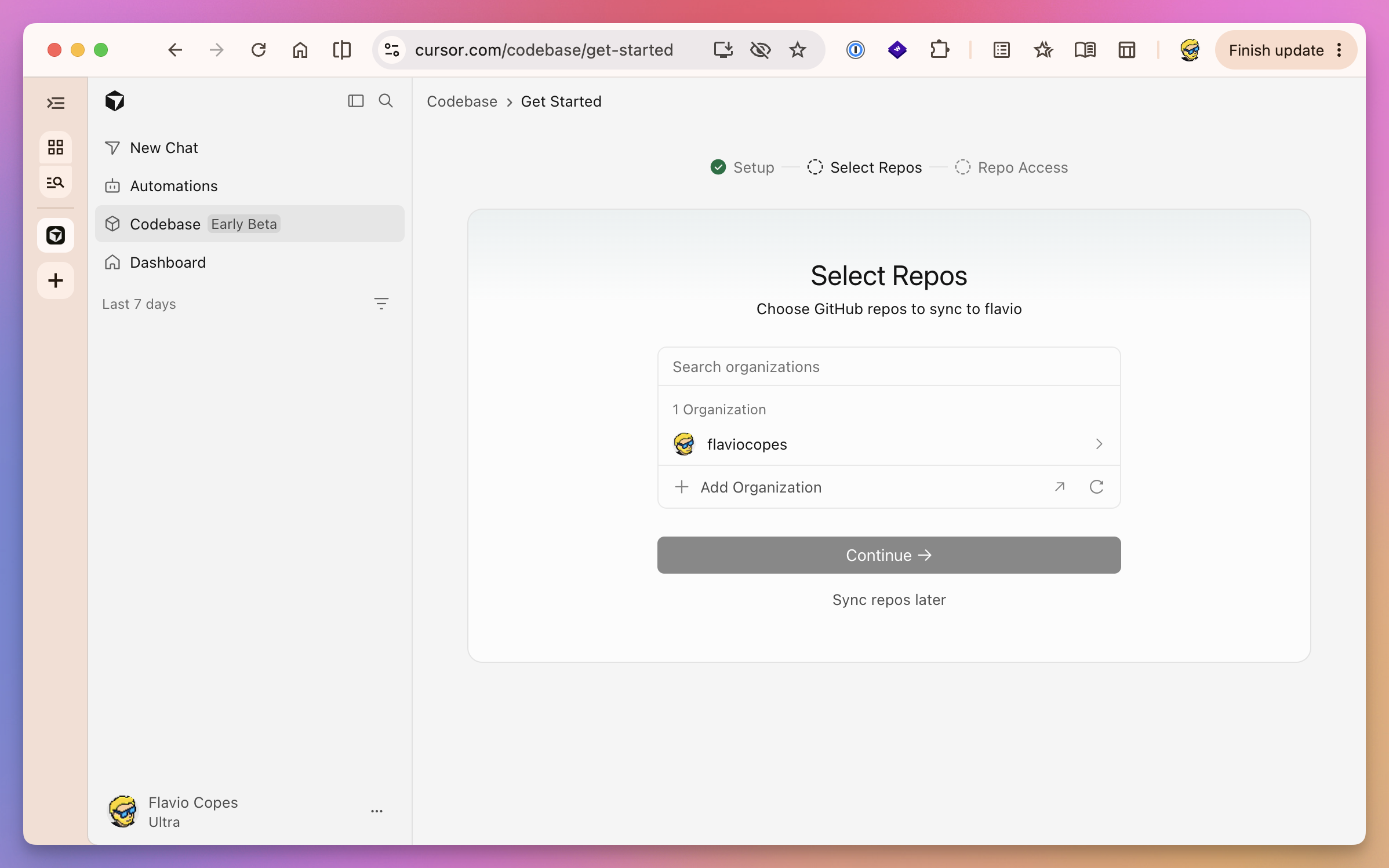Click the Last 7 days label
Viewport: 1389px width, 868px height.
pos(139,304)
